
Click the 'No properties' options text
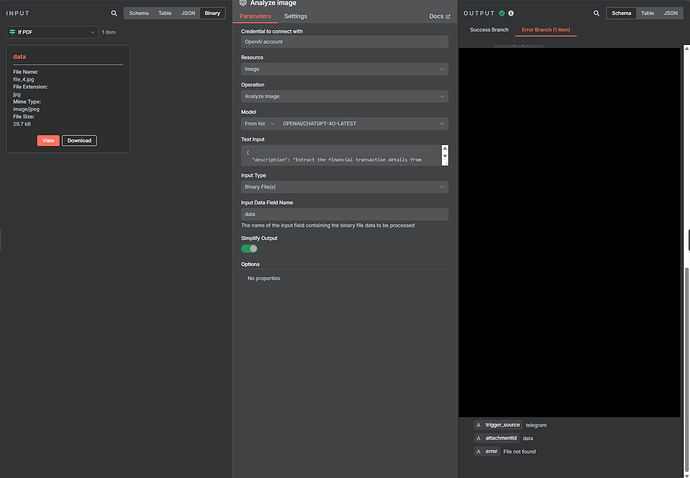click(x=264, y=278)
